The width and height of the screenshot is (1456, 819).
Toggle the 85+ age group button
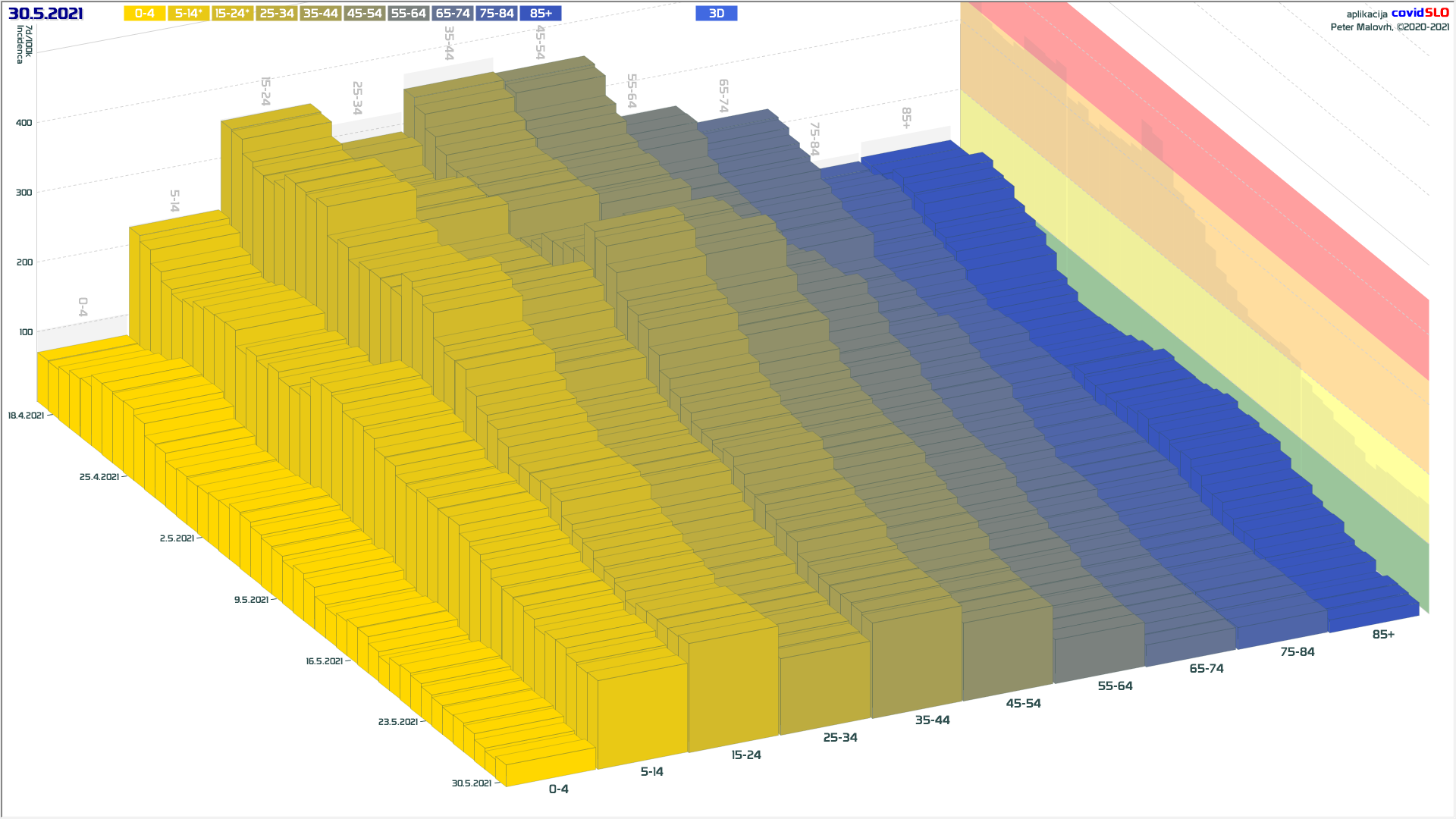click(541, 14)
